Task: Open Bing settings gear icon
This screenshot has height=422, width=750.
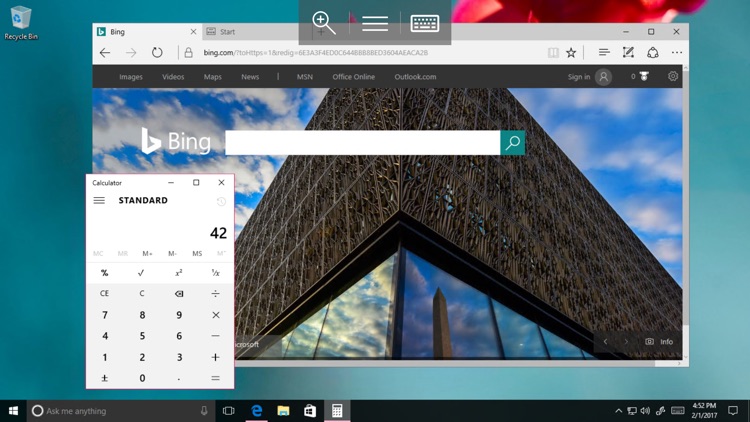Action: 673,76
